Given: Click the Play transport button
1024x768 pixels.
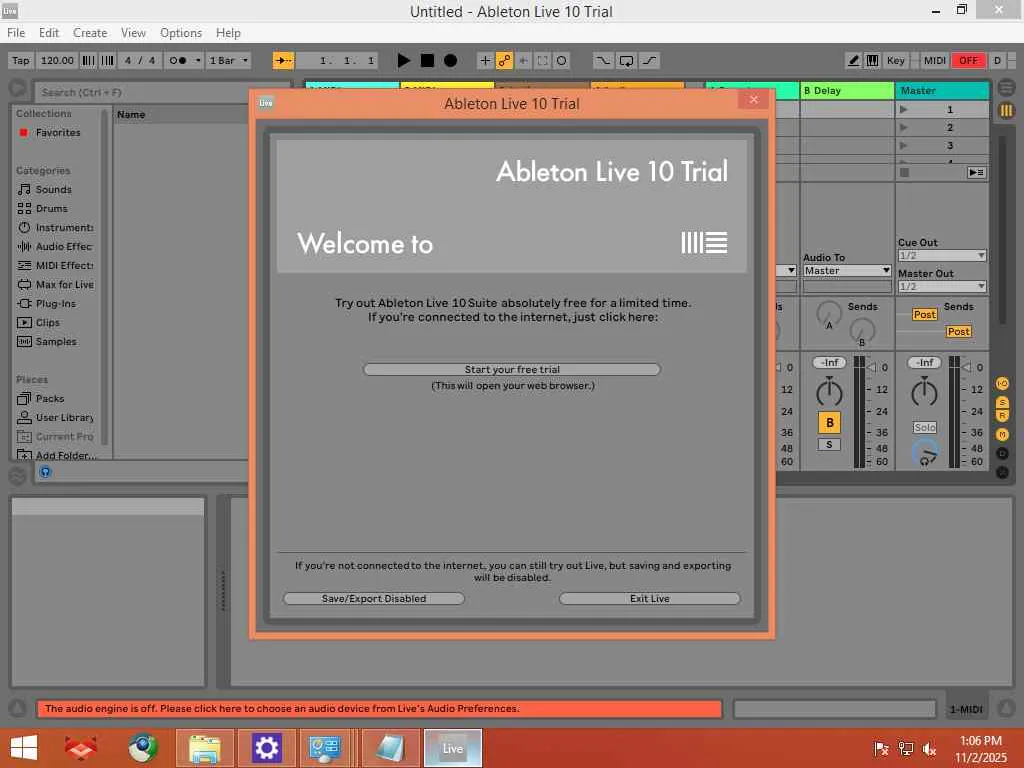Looking at the screenshot, I should 404,61.
